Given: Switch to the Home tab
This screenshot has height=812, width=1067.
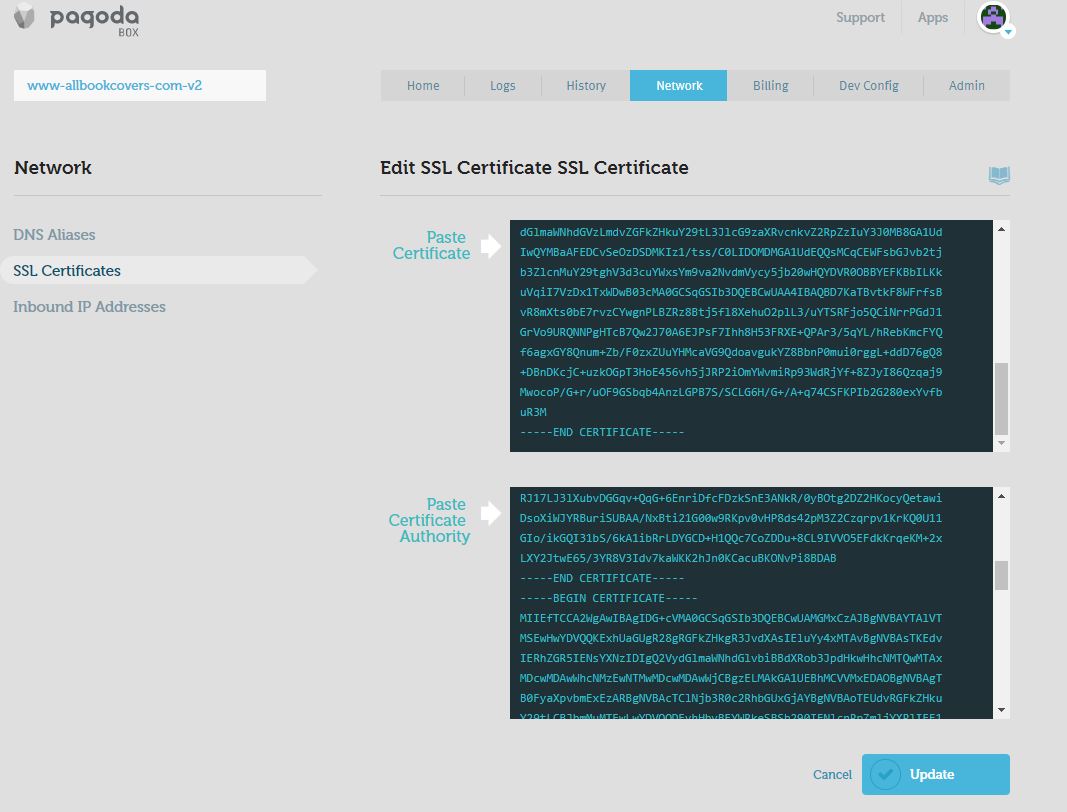Looking at the screenshot, I should (423, 86).
